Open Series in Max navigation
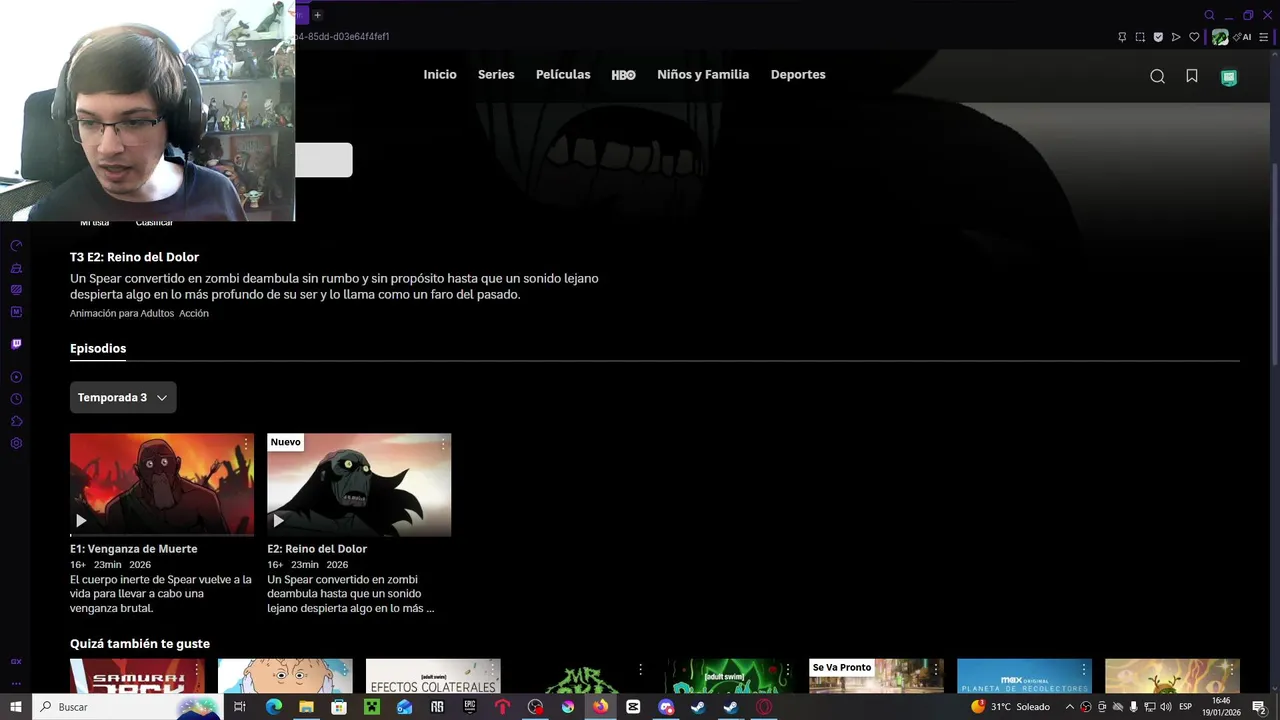Viewport: 1280px width, 720px height. click(x=496, y=75)
